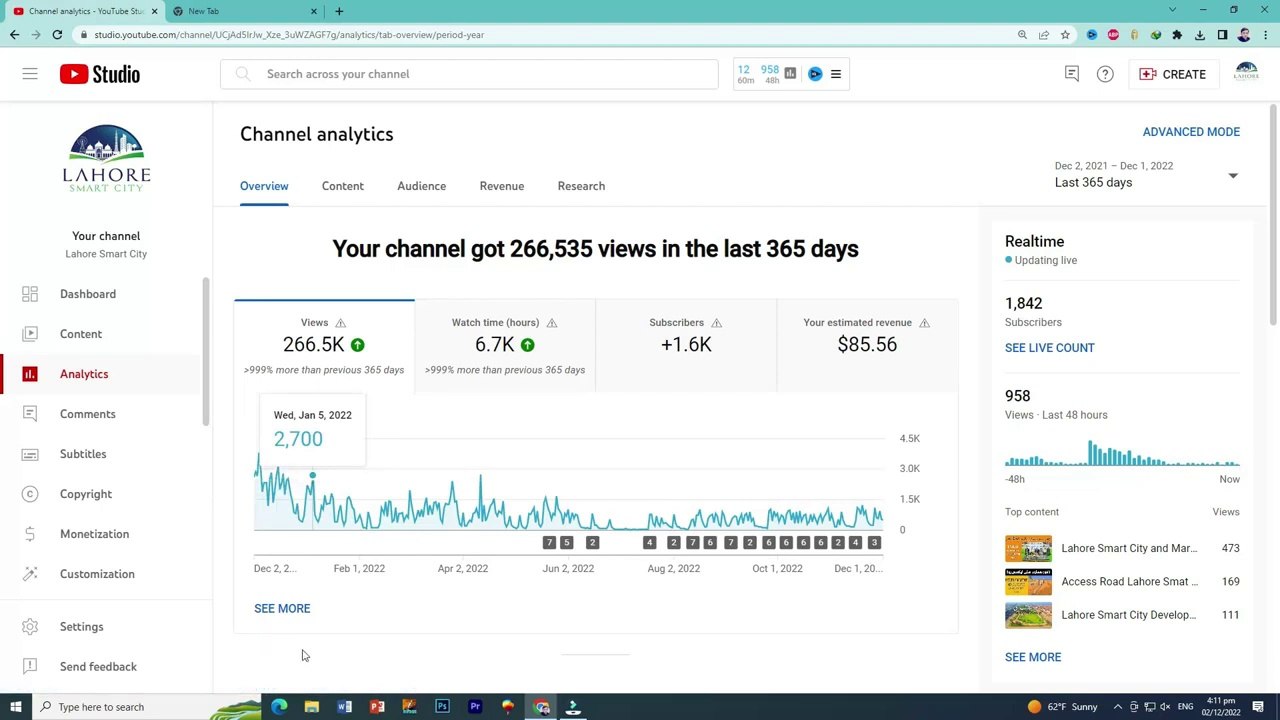
Task: Click the Content icon in the left sidebar
Action: click(30, 334)
